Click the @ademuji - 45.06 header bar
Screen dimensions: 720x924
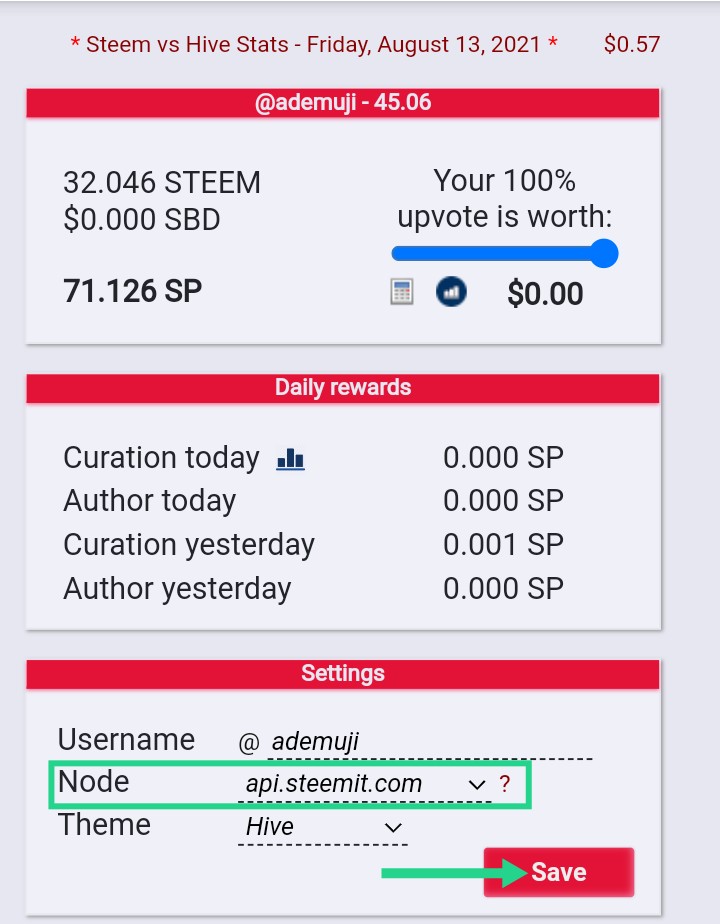343,103
